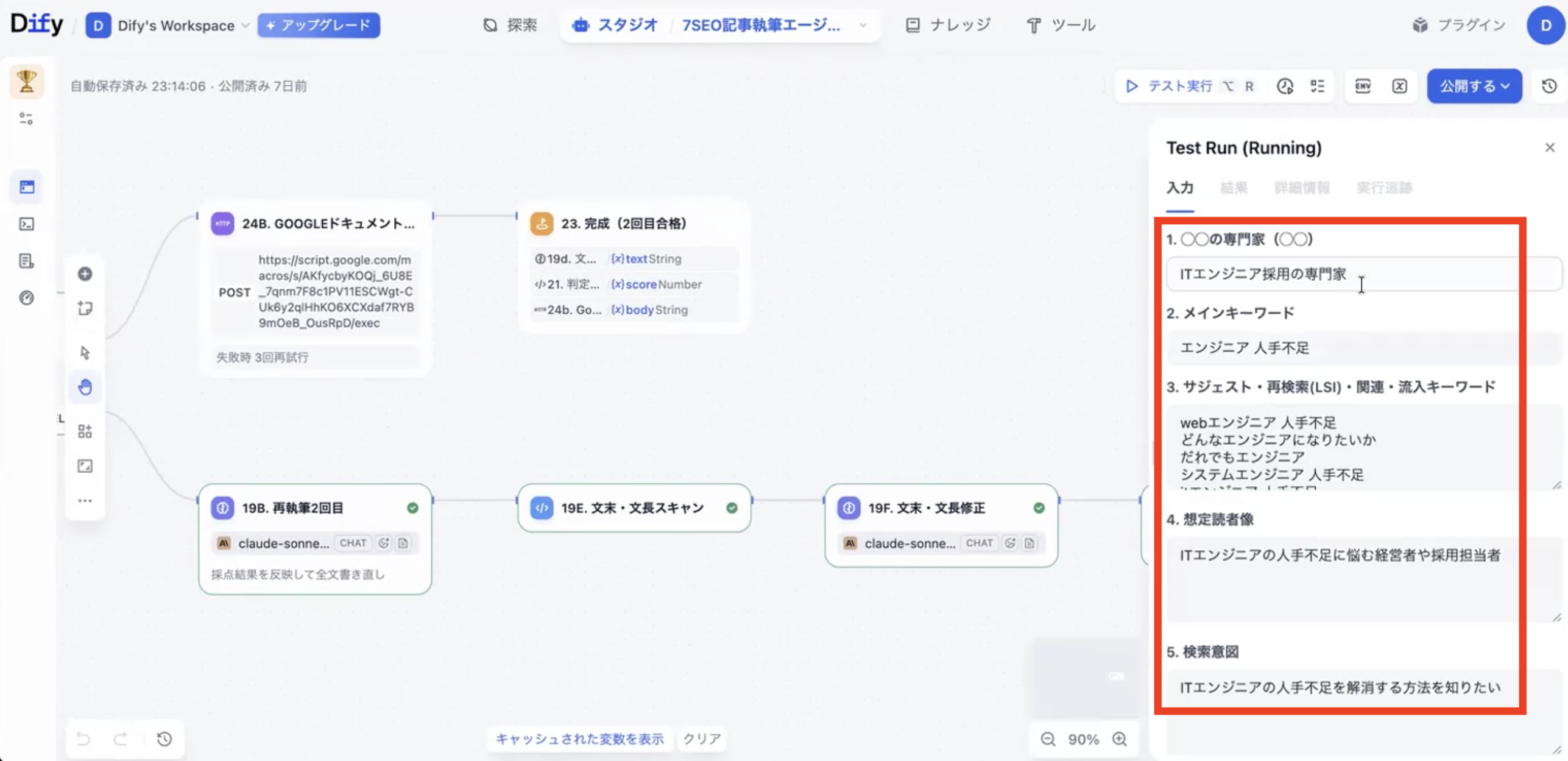1568x761 pixels.
Task: Click claude-sonne... model label in 19B node
Action: point(283,543)
